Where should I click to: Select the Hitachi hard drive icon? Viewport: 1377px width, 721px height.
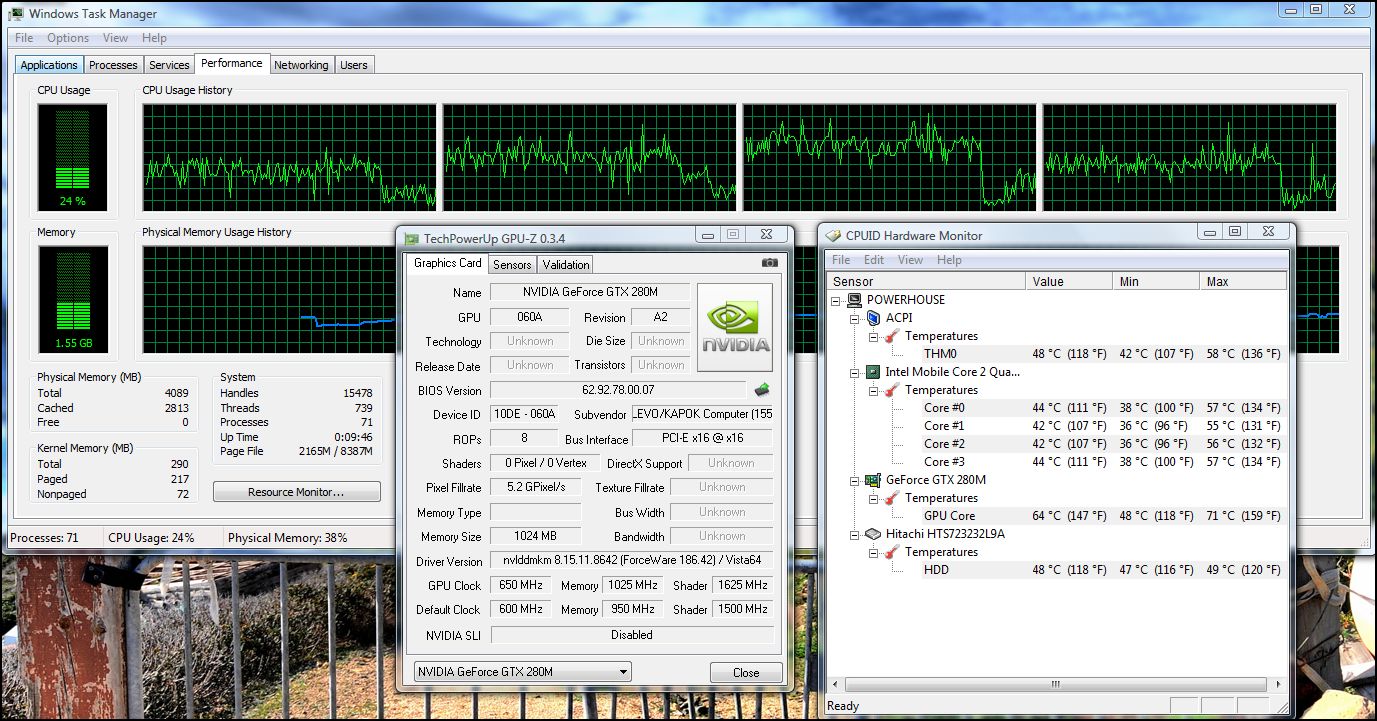(x=871, y=534)
